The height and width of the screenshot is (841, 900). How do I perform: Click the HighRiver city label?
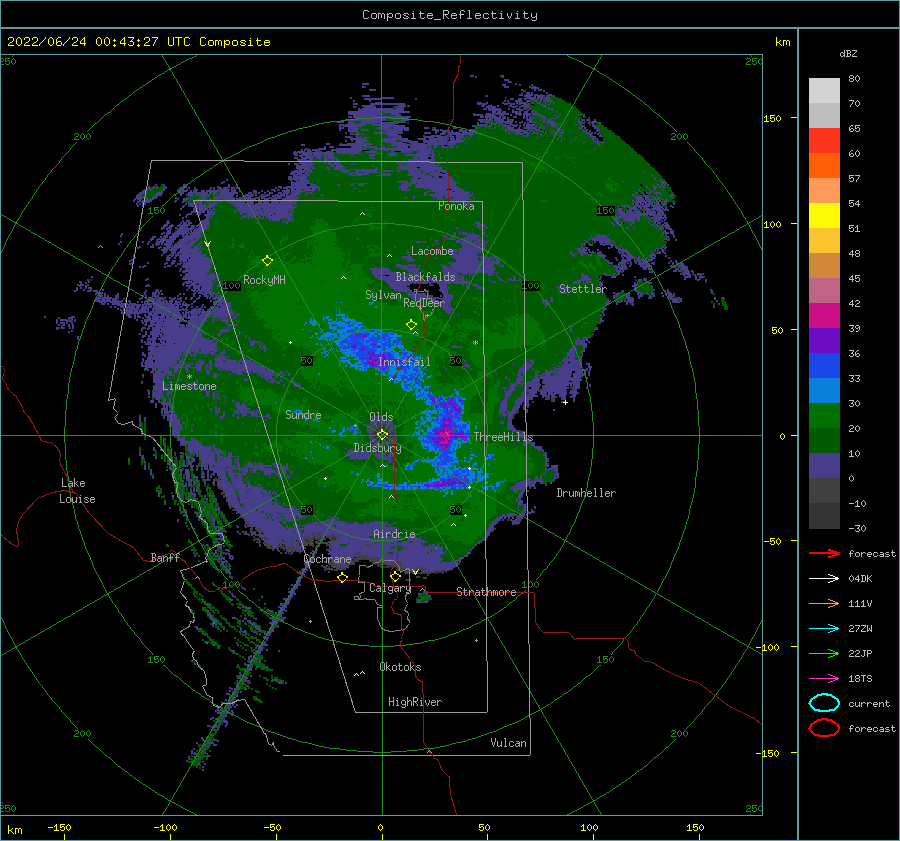(415, 702)
